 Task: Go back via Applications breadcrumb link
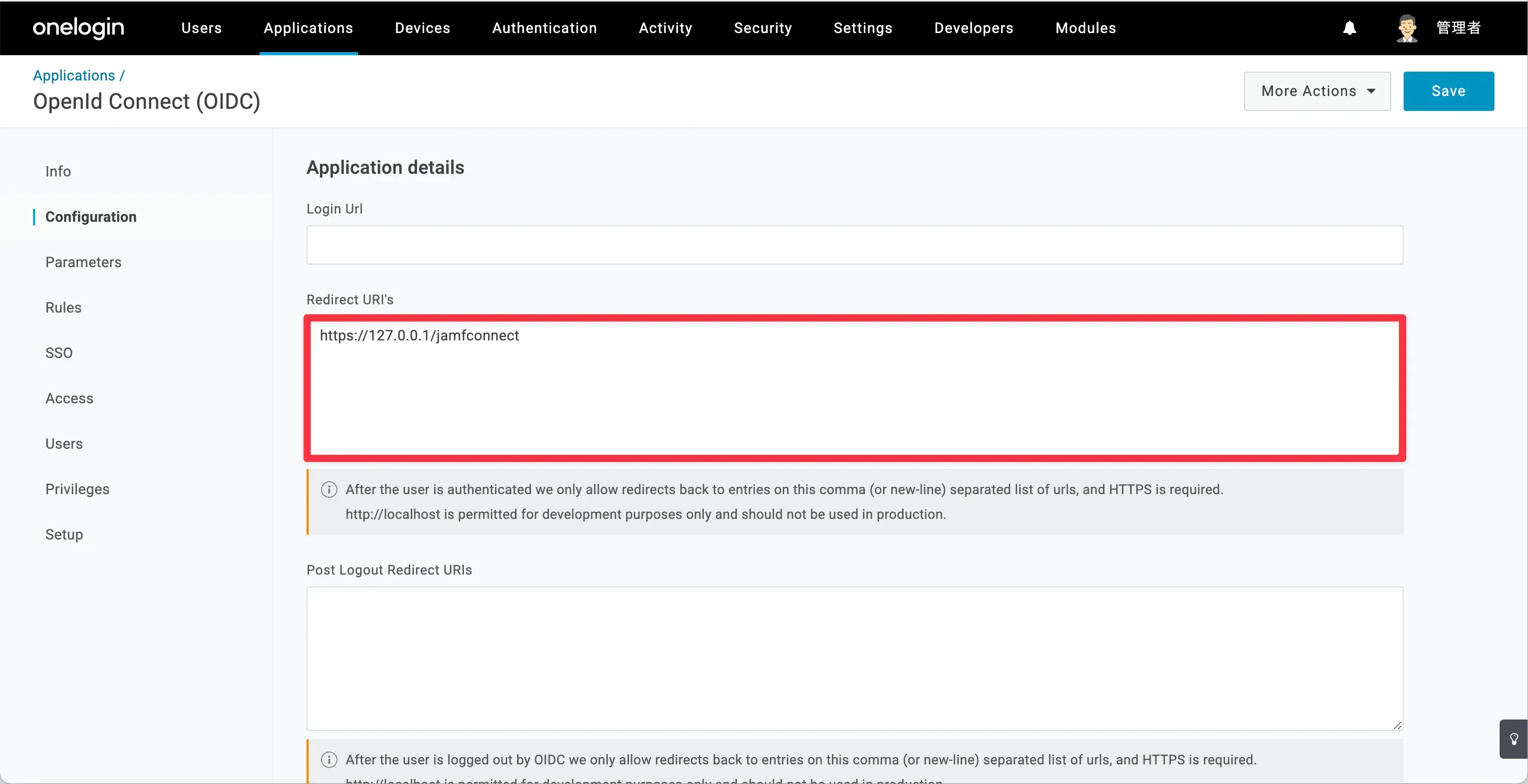pyautogui.click(x=74, y=75)
